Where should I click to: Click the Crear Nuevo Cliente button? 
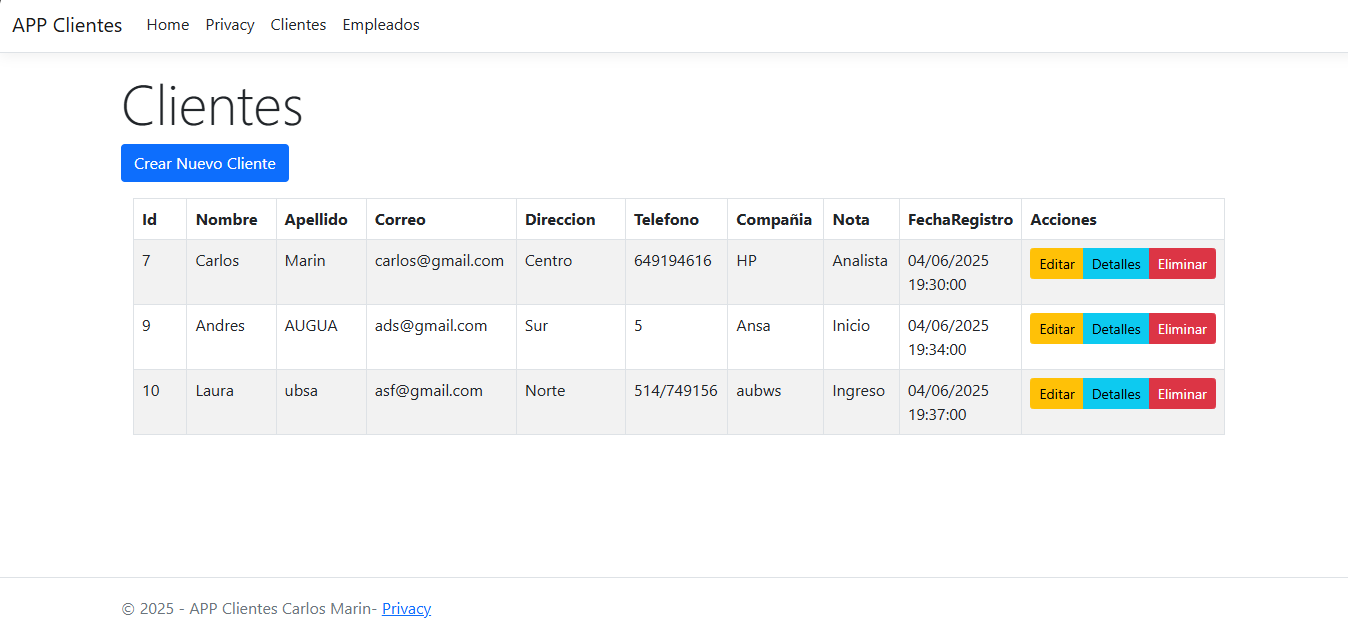(204, 163)
